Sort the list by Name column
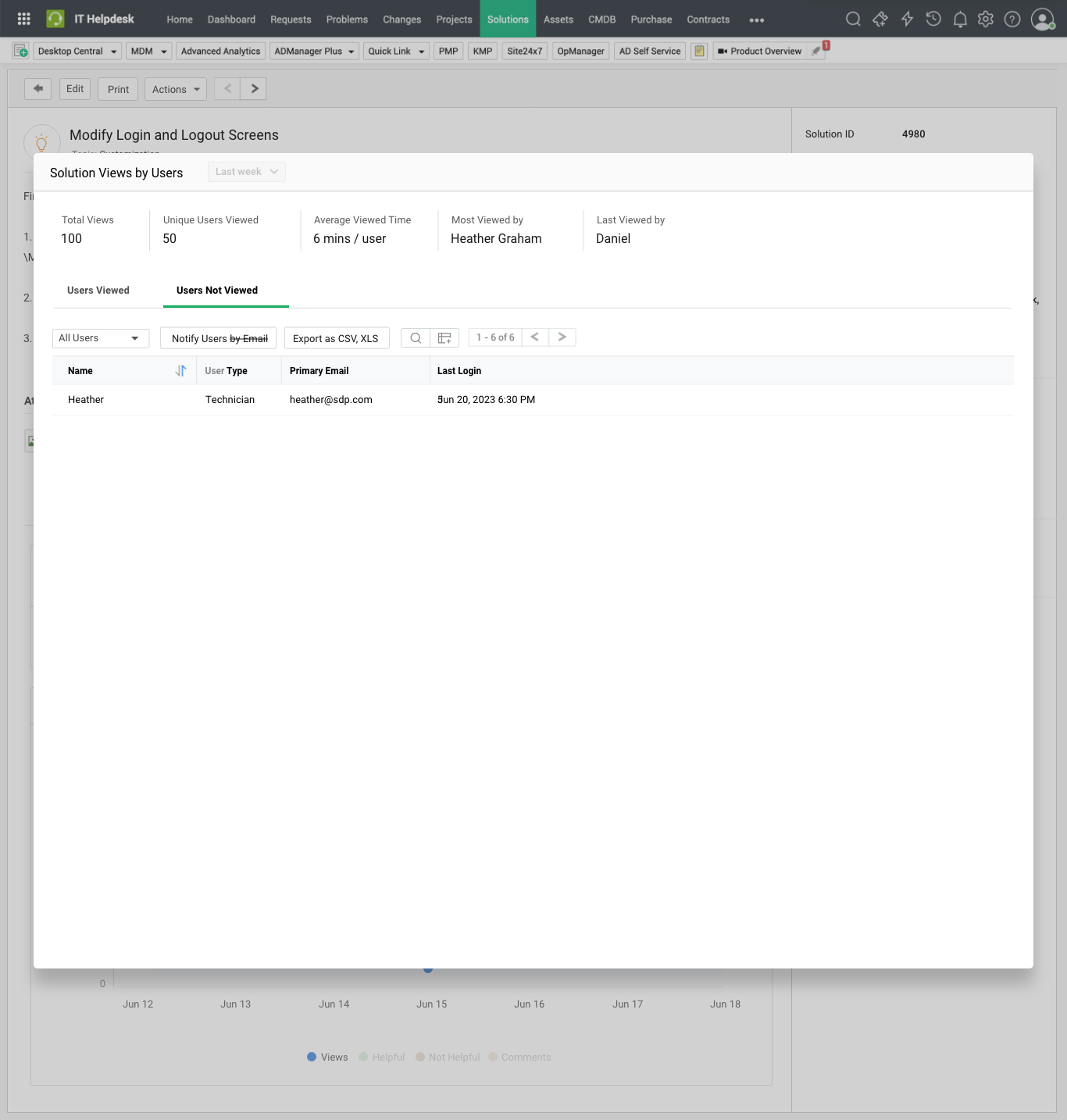This screenshot has height=1120, width=1067. click(180, 371)
